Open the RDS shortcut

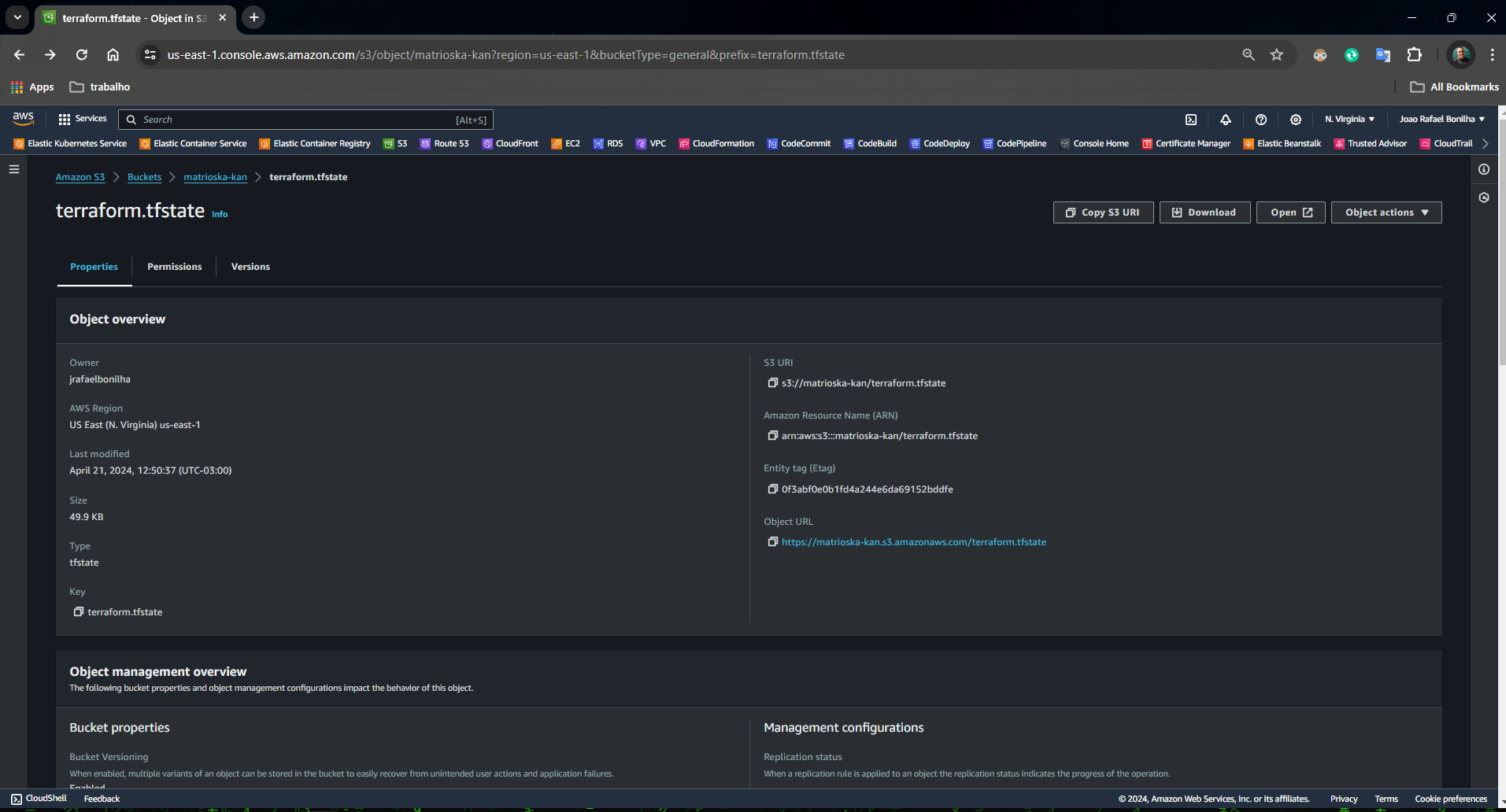[608, 144]
